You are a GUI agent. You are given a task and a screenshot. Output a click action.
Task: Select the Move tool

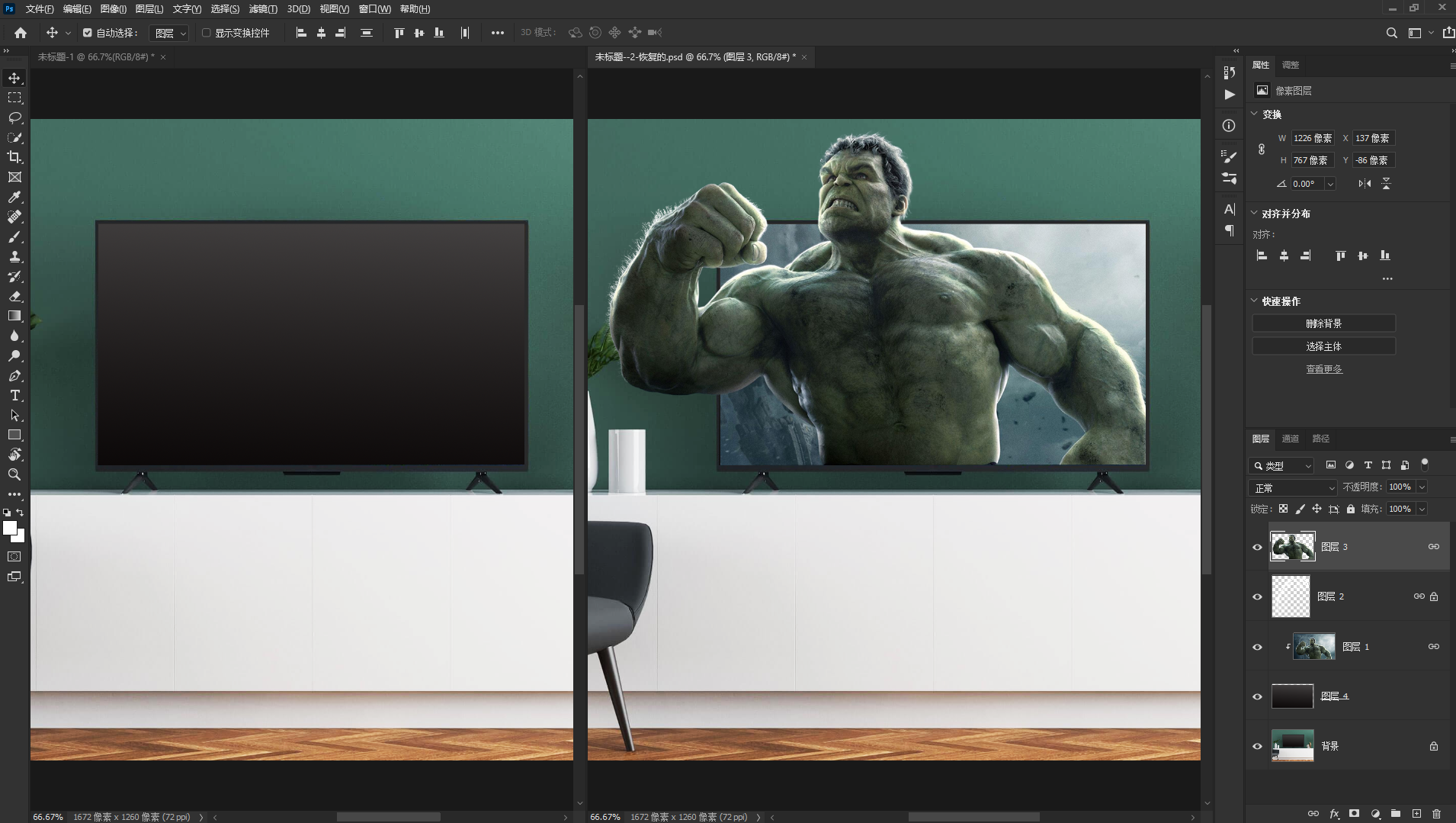tap(14, 78)
